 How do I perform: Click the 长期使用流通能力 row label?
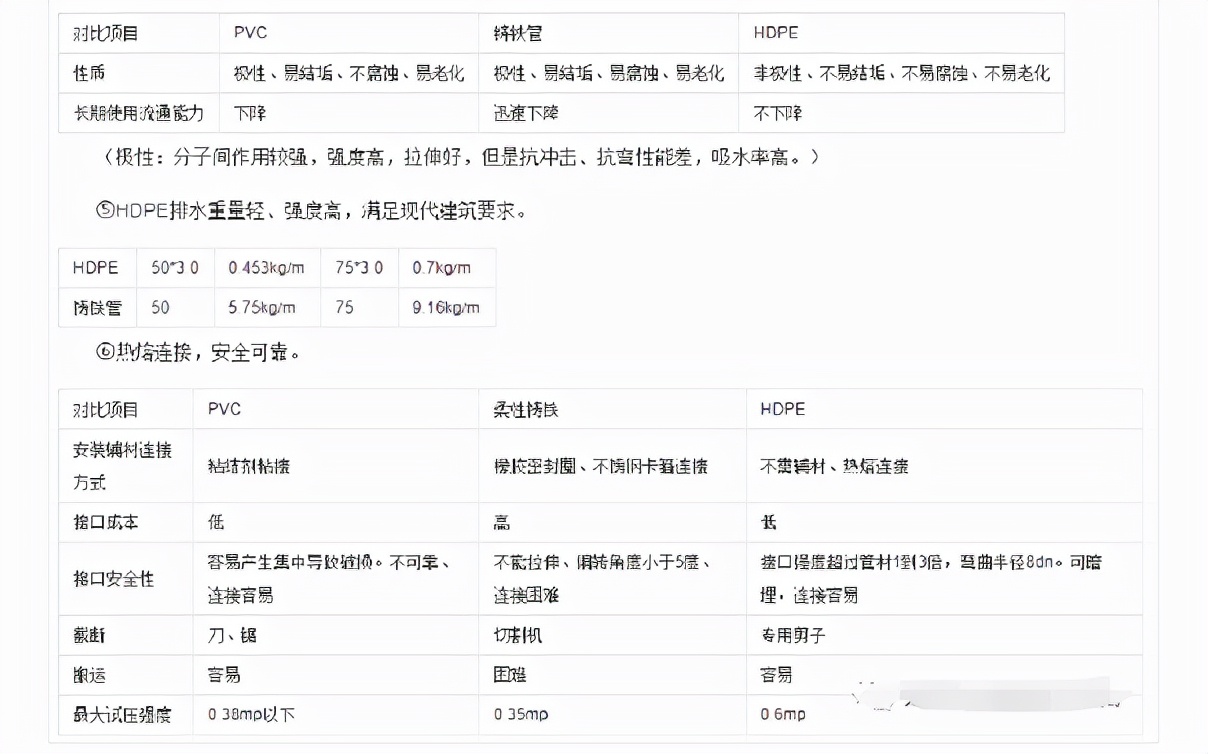(132, 113)
